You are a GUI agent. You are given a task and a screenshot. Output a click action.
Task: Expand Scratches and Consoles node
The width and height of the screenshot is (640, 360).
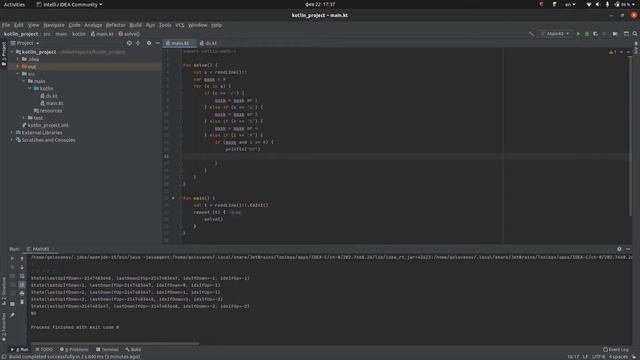pos(12,140)
